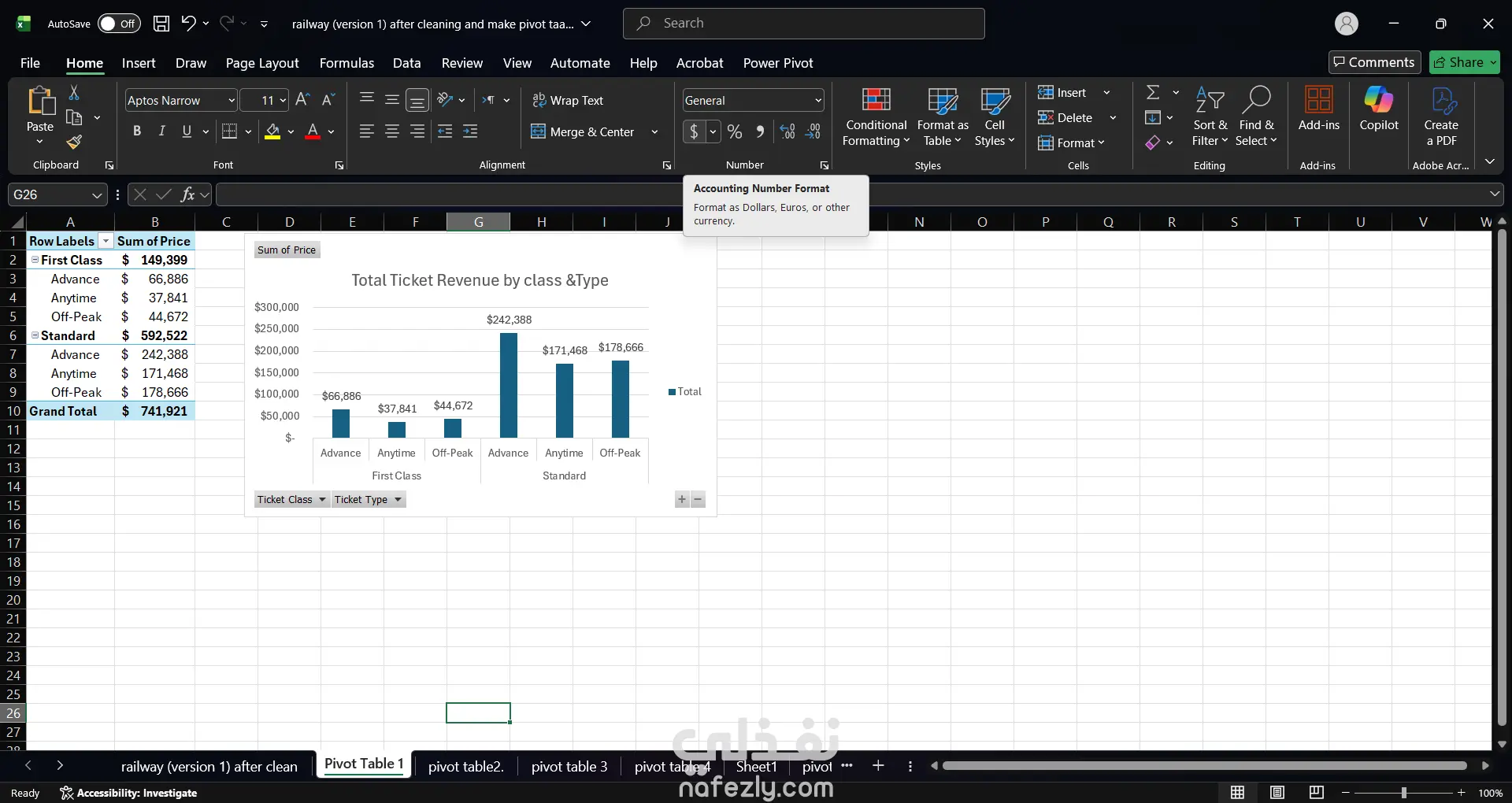The height and width of the screenshot is (803, 1512).
Task: Open the Add-ins icon
Action: (1319, 109)
